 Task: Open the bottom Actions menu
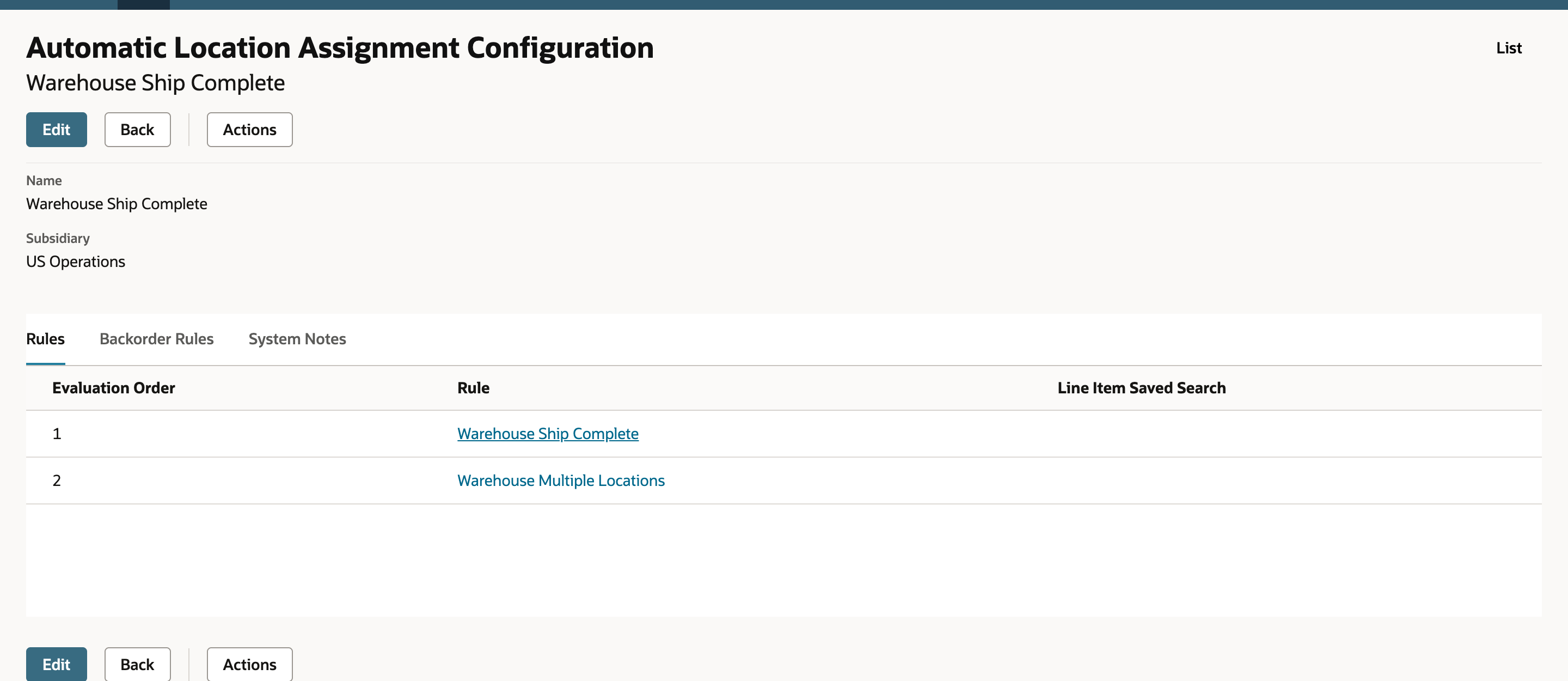click(x=249, y=664)
